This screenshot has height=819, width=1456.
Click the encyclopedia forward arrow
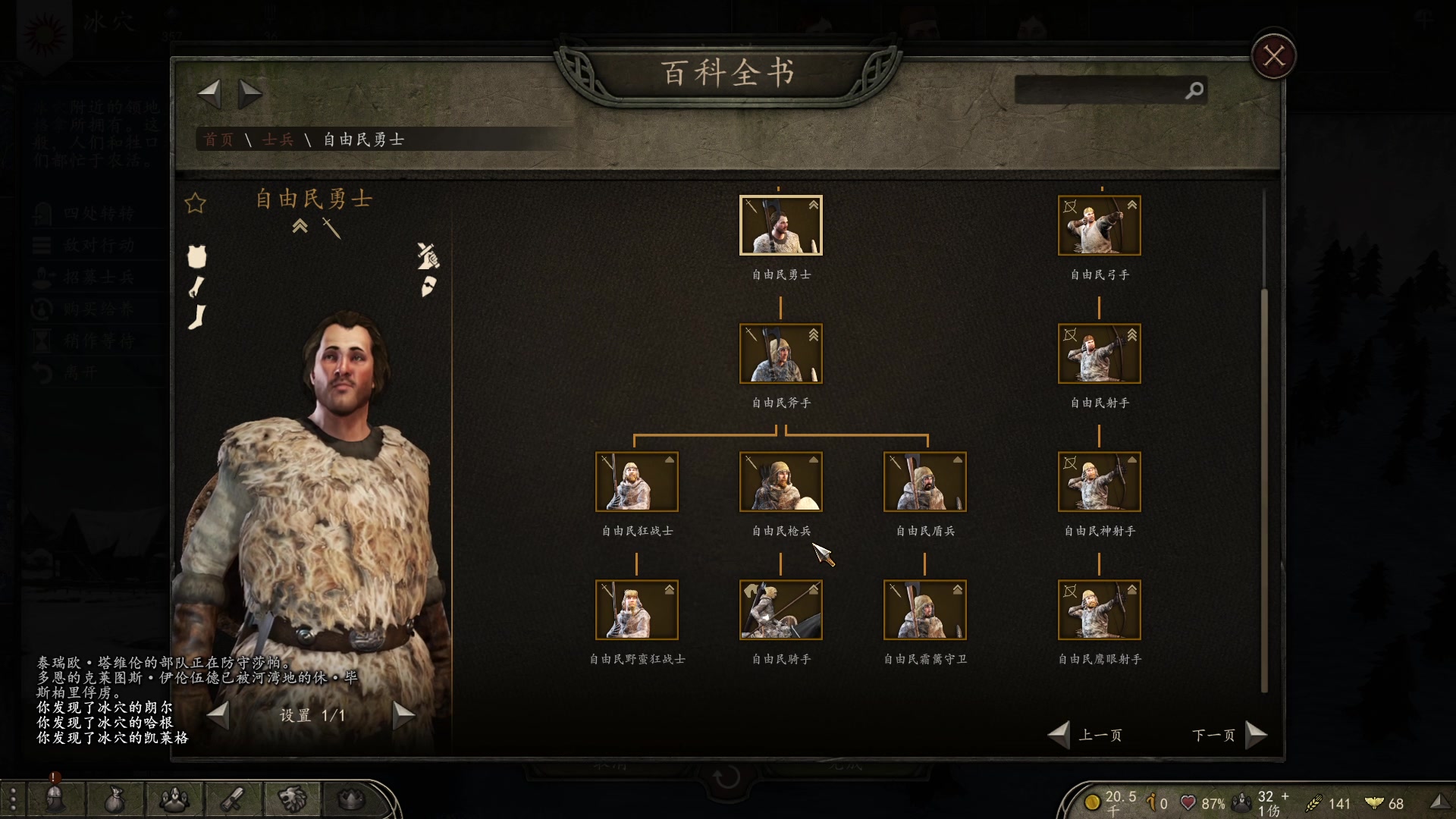250,94
